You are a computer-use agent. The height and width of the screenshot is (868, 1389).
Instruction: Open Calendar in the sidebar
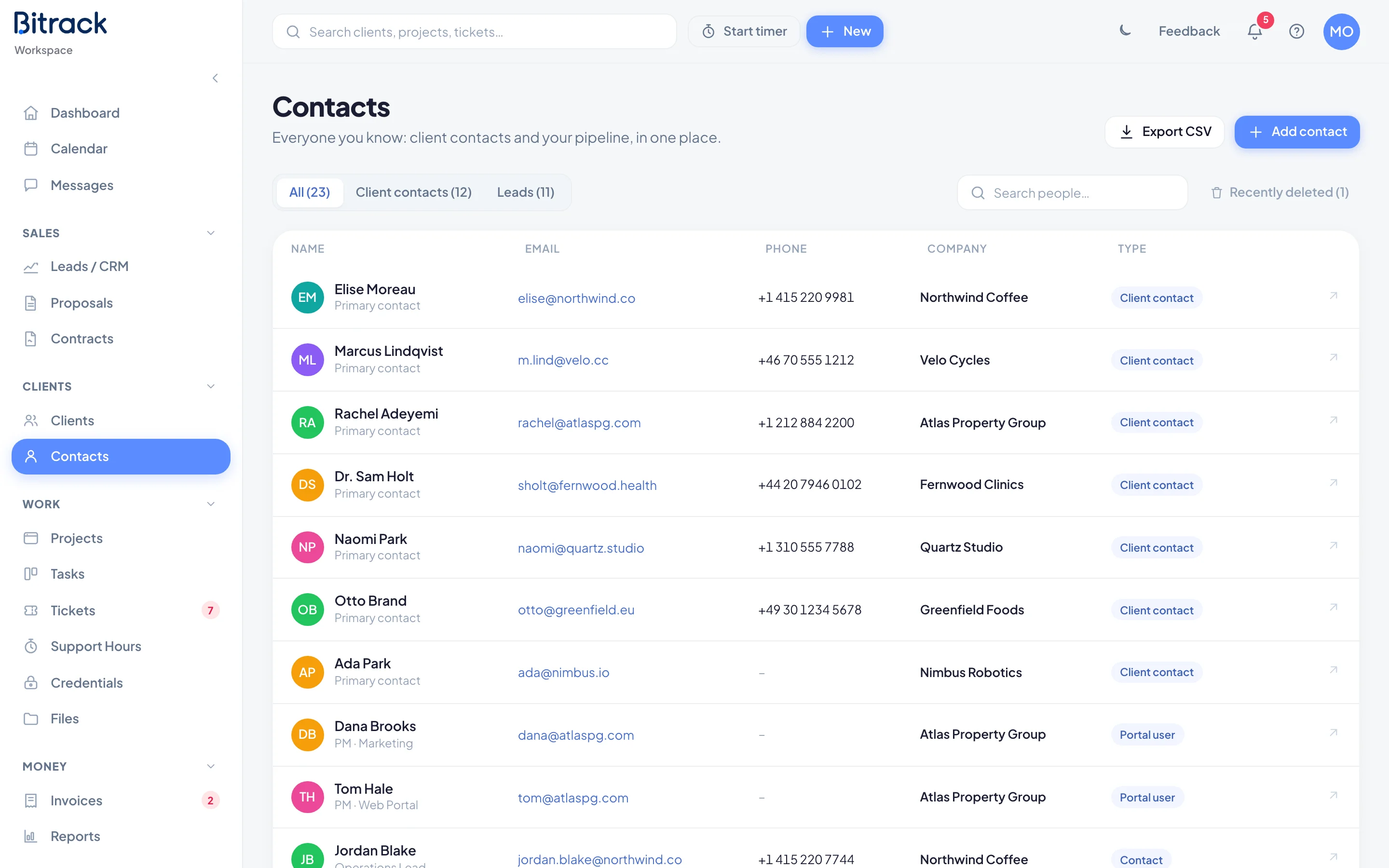121,149
